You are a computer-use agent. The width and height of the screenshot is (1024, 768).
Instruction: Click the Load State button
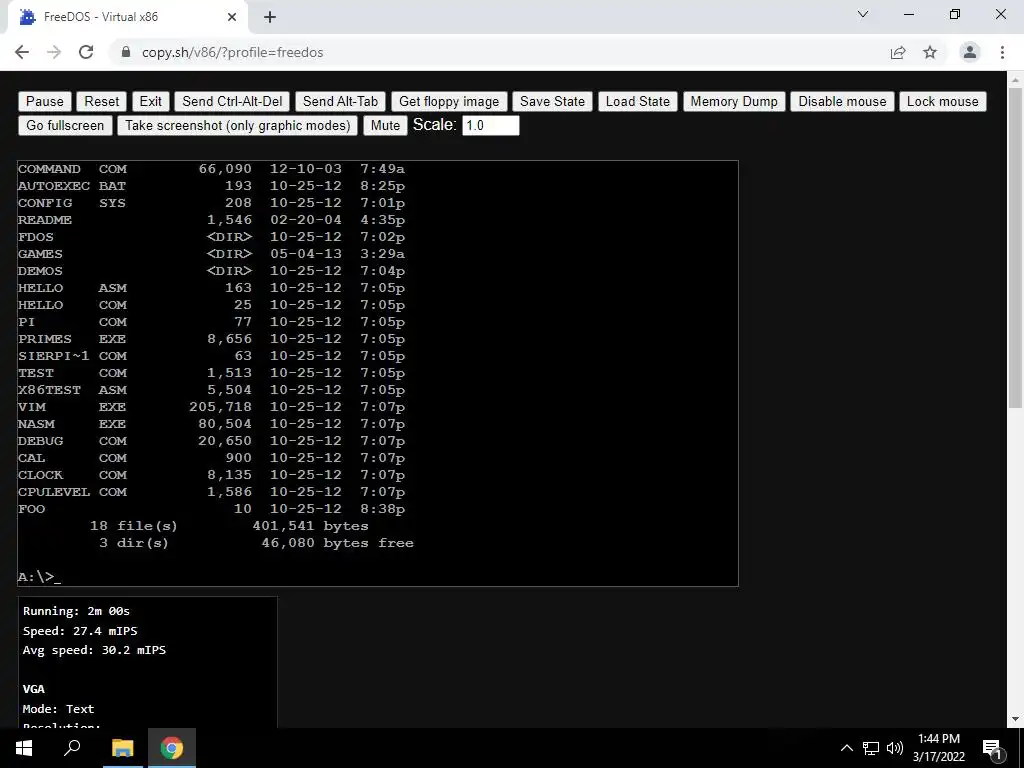coord(637,101)
